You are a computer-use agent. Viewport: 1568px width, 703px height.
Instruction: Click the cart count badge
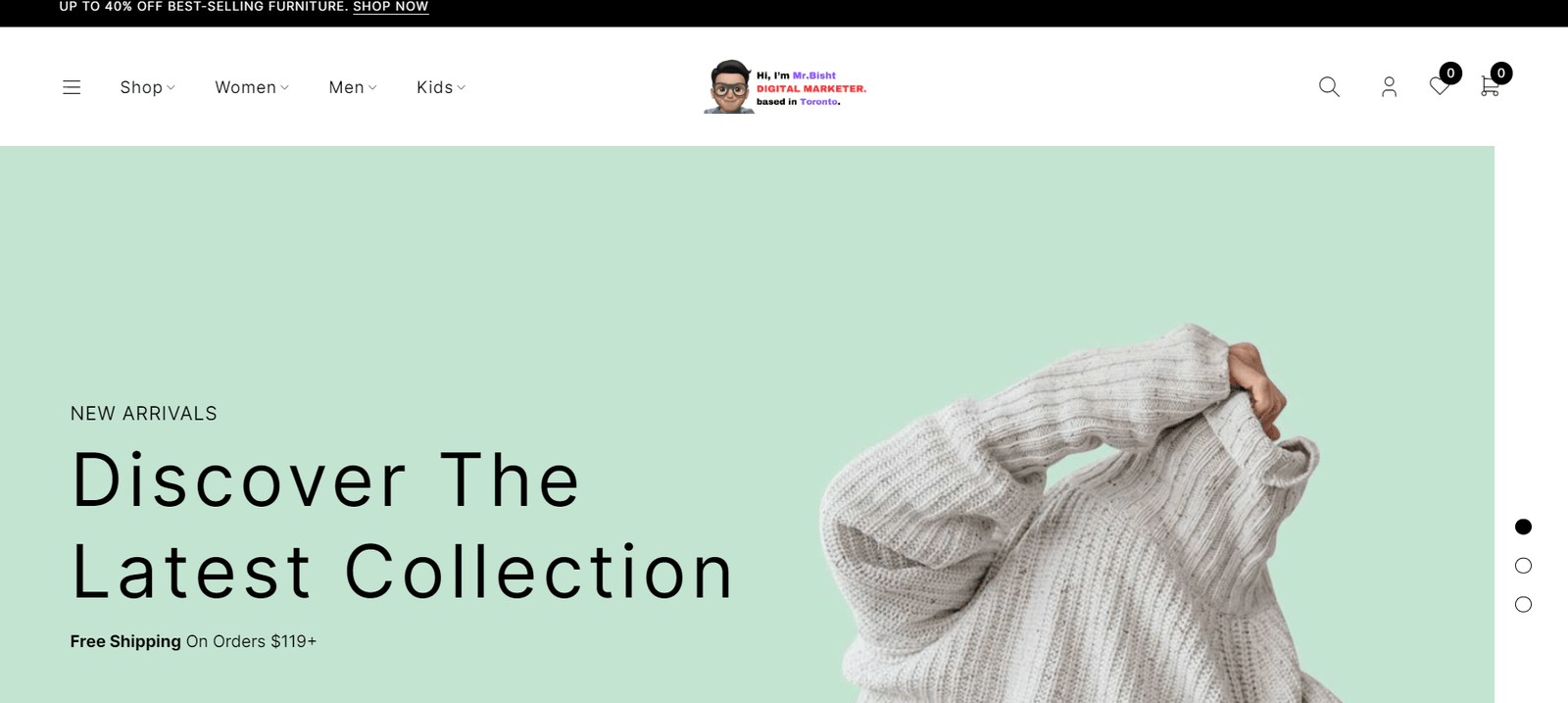1501,73
